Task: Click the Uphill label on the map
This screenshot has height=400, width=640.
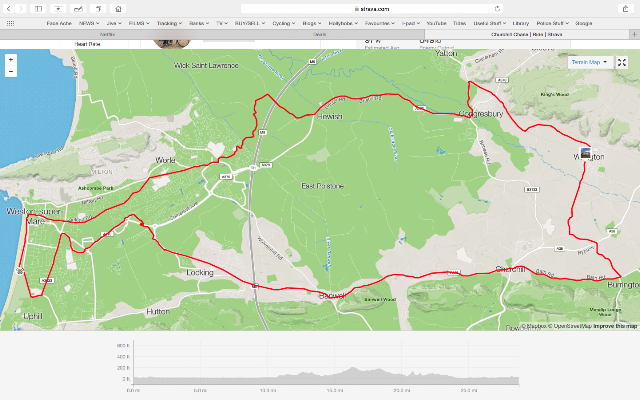Action: coord(33,316)
